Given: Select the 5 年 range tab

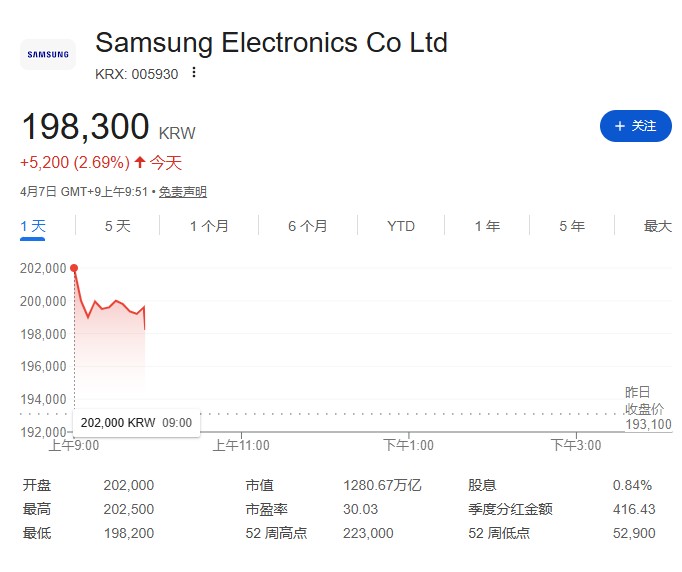Looking at the screenshot, I should click(x=572, y=226).
